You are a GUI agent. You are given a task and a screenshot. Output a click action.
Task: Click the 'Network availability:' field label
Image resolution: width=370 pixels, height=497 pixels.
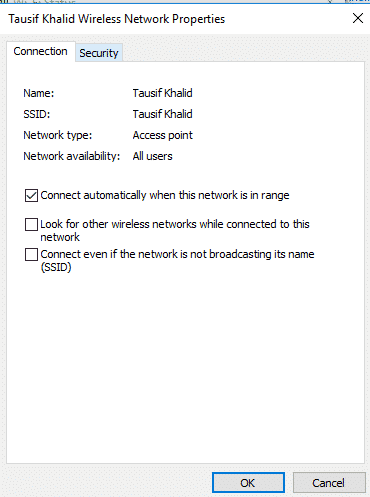tap(72, 156)
